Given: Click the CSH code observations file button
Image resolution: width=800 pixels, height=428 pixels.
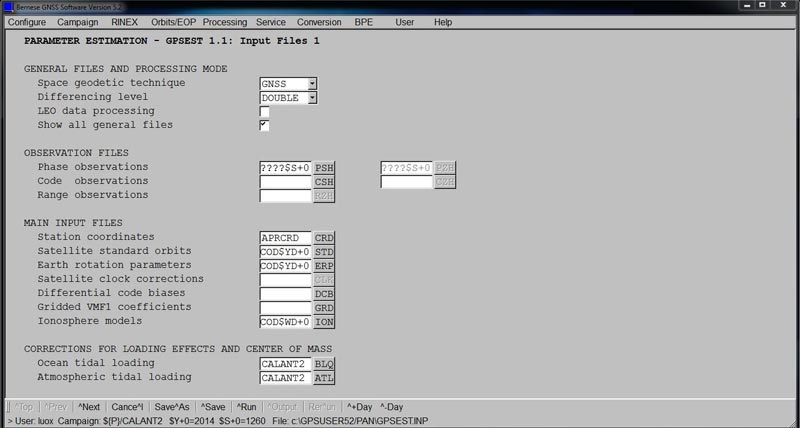Looking at the screenshot, I should (x=324, y=182).
